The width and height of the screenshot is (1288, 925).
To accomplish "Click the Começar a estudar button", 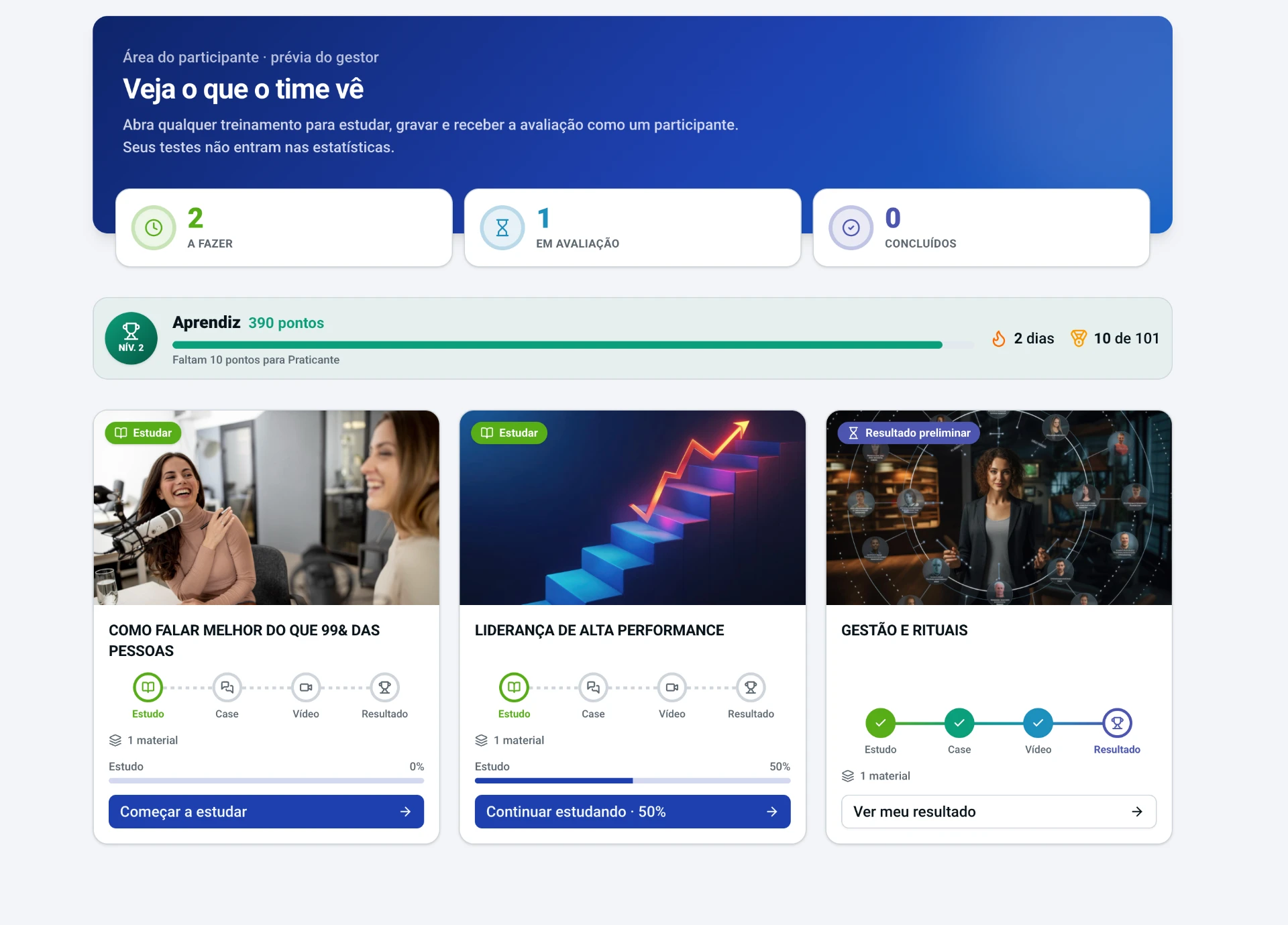I will [x=266, y=812].
